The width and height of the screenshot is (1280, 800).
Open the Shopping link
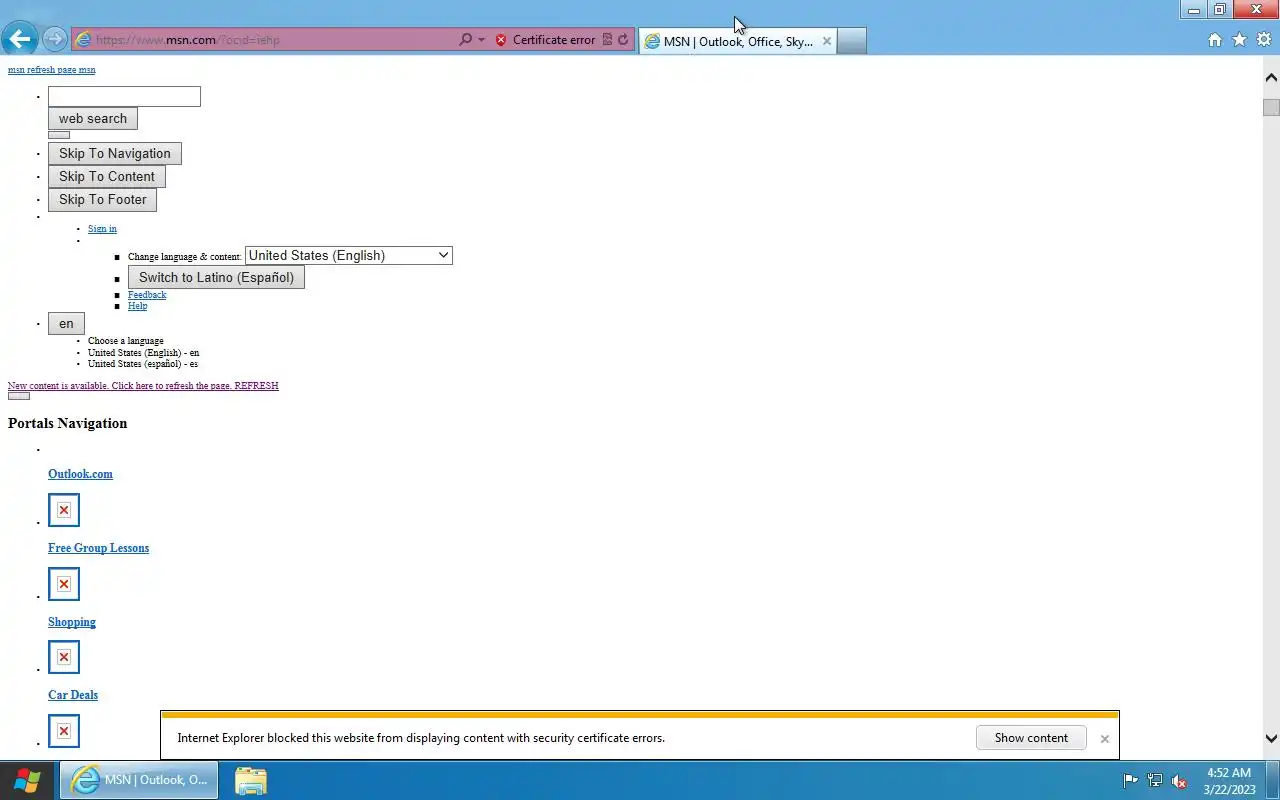point(72,622)
